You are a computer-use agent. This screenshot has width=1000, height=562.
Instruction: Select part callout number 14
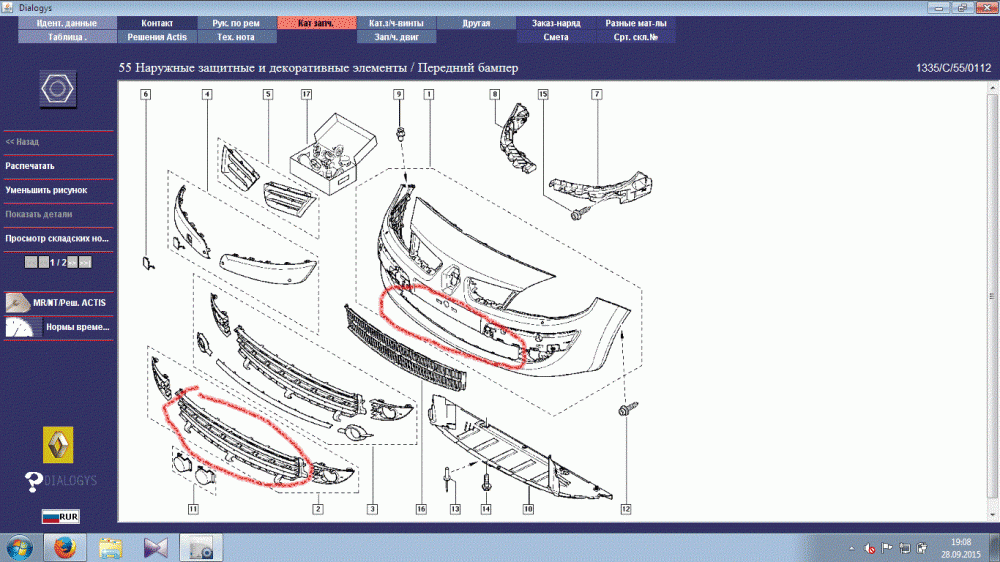[x=486, y=509]
